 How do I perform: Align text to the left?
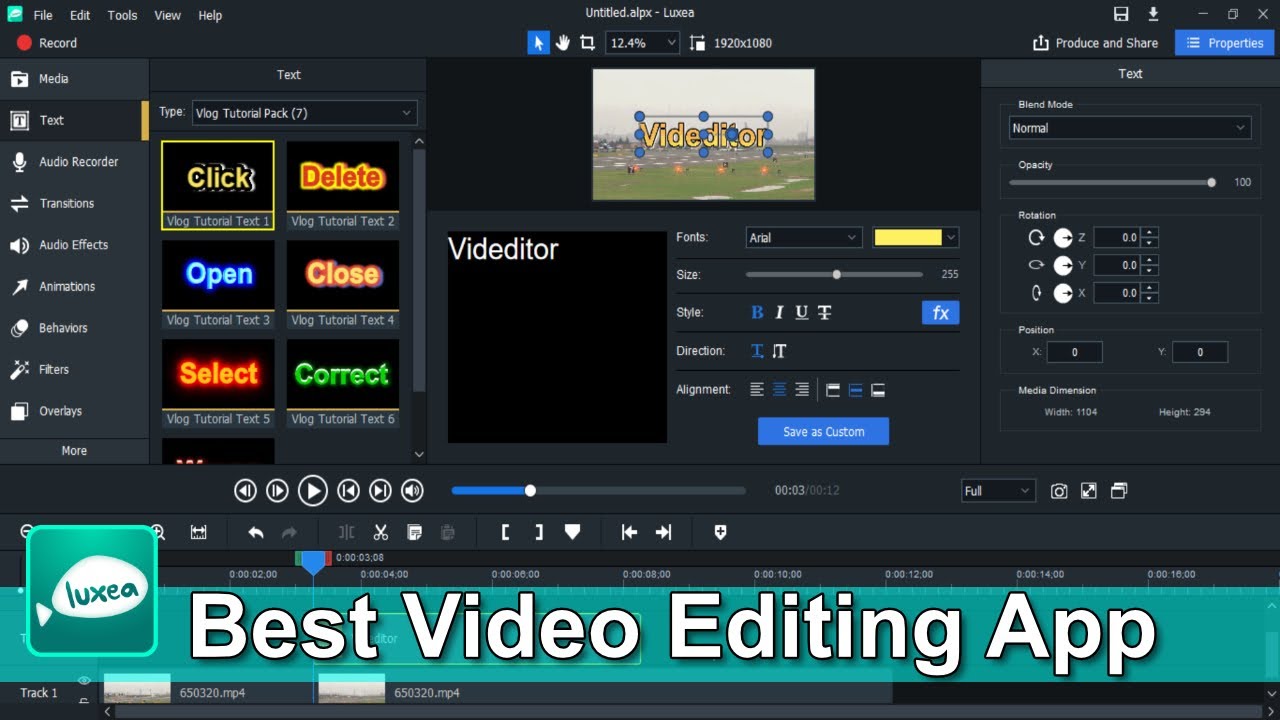[757, 390]
